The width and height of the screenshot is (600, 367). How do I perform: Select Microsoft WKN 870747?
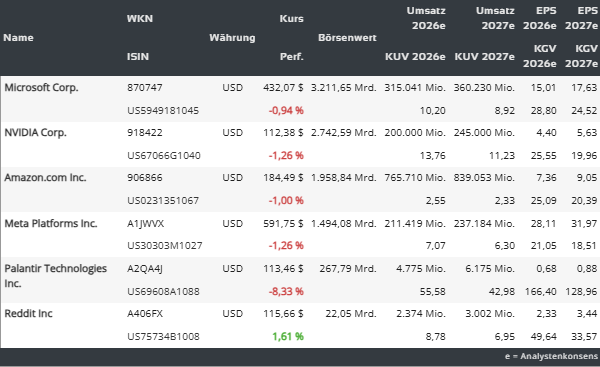click(145, 88)
